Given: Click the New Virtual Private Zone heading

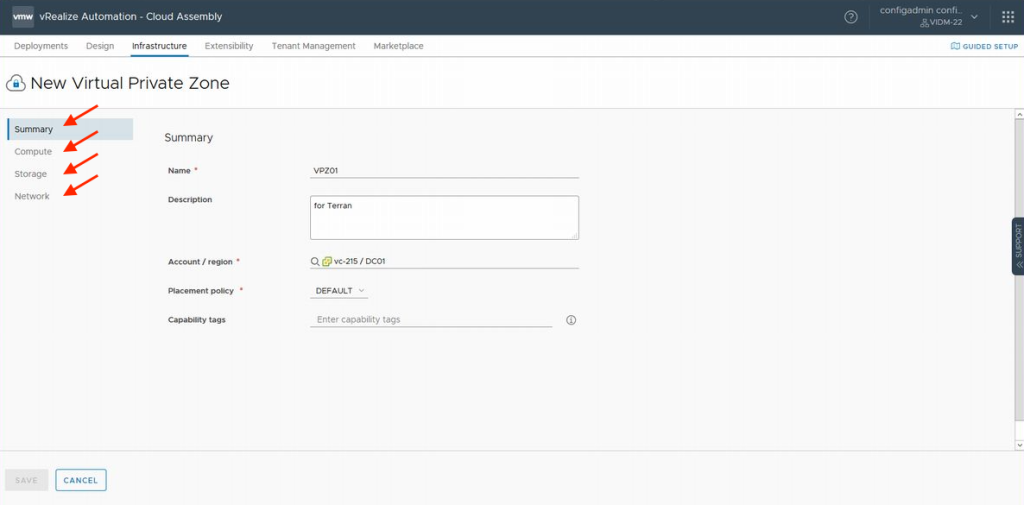Looking at the screenshot, I should pos(130,84).
